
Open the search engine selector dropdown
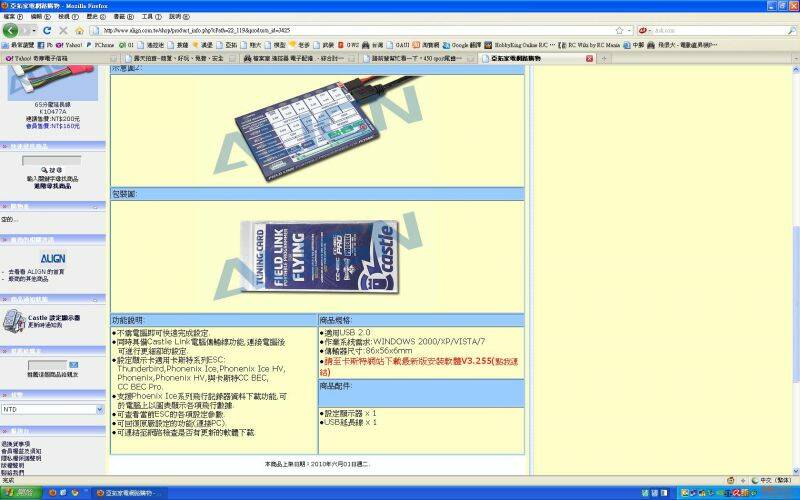click(645, 31)
